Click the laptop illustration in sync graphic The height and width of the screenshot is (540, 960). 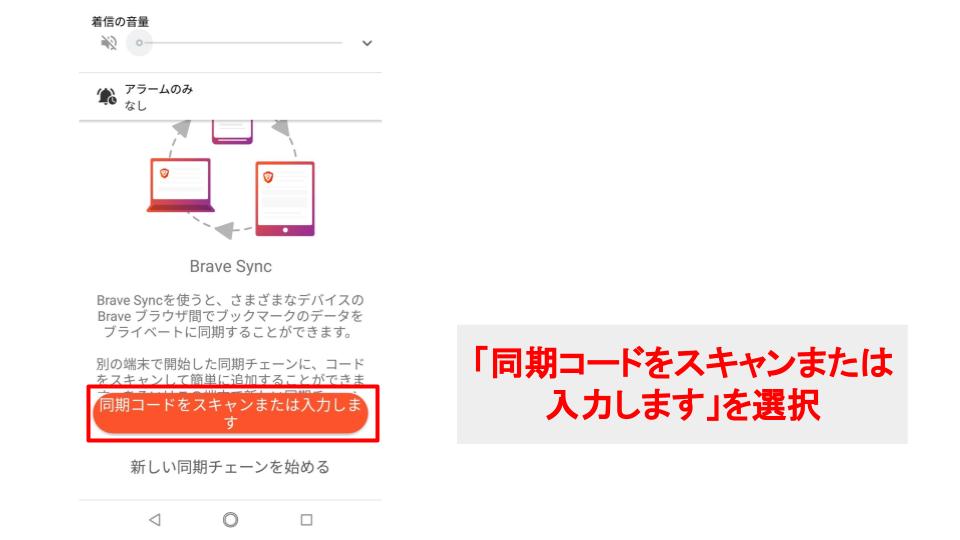[181, 185]
